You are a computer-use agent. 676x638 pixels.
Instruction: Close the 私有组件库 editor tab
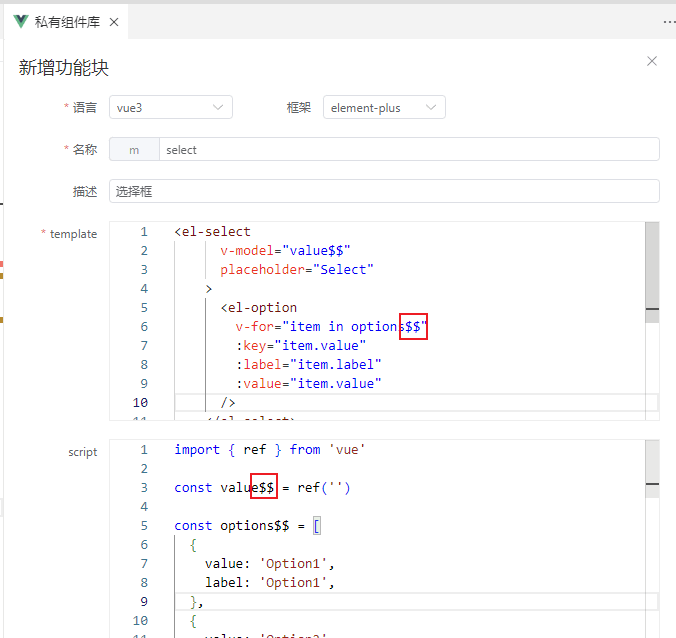click(x=114, y=22)
